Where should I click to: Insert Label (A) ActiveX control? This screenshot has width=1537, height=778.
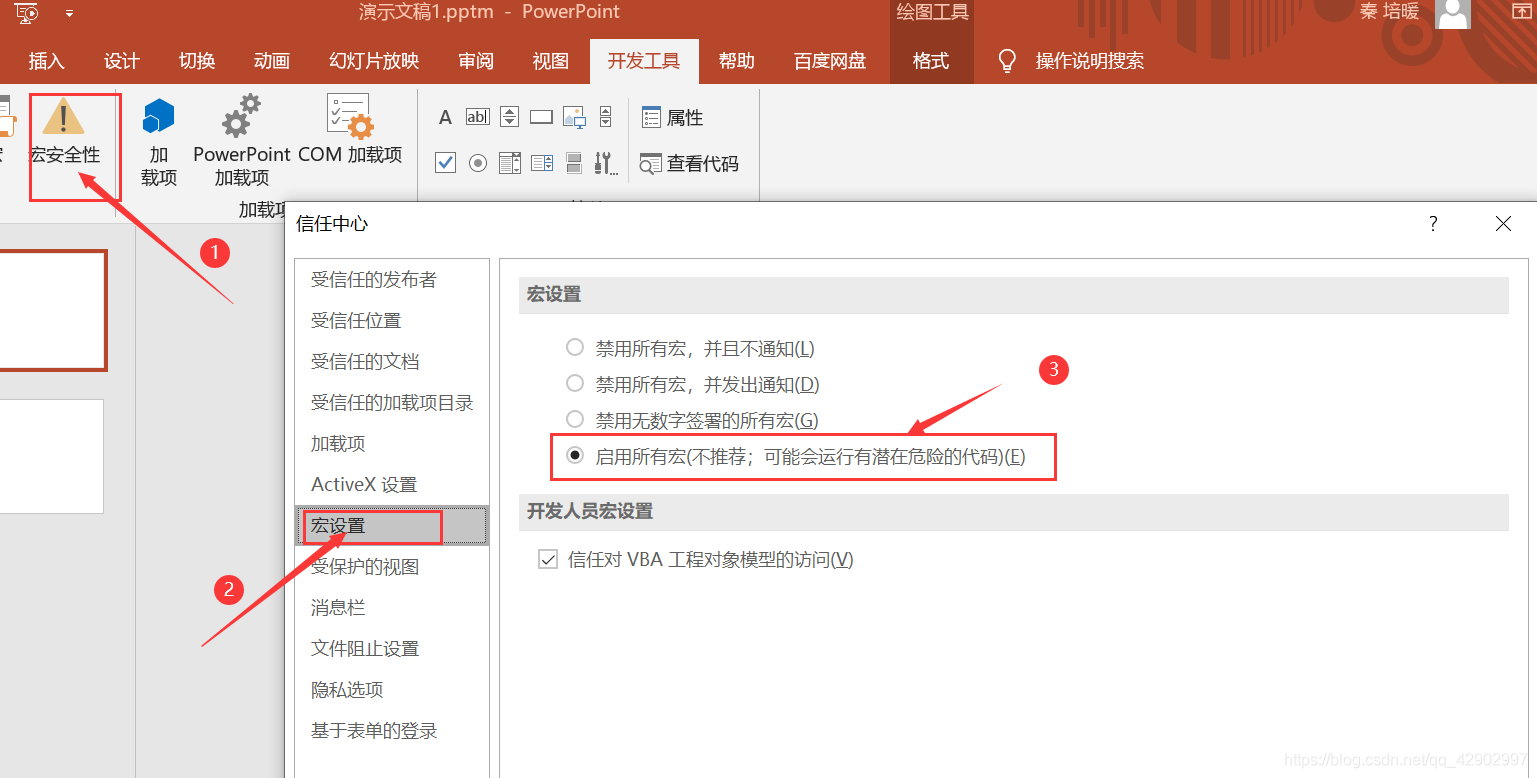[446, 118]
